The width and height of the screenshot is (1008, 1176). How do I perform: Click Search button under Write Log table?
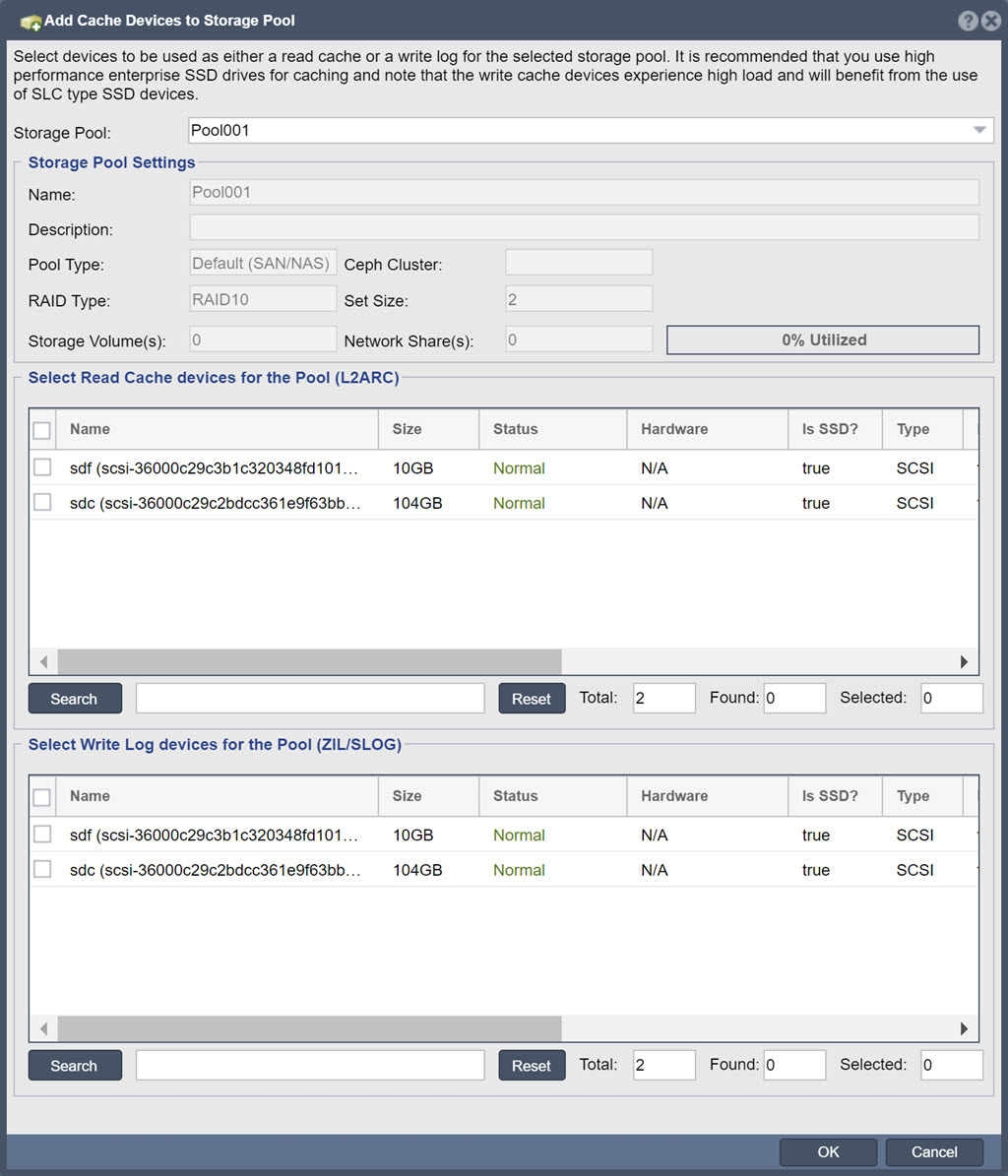coord(75,1065)
